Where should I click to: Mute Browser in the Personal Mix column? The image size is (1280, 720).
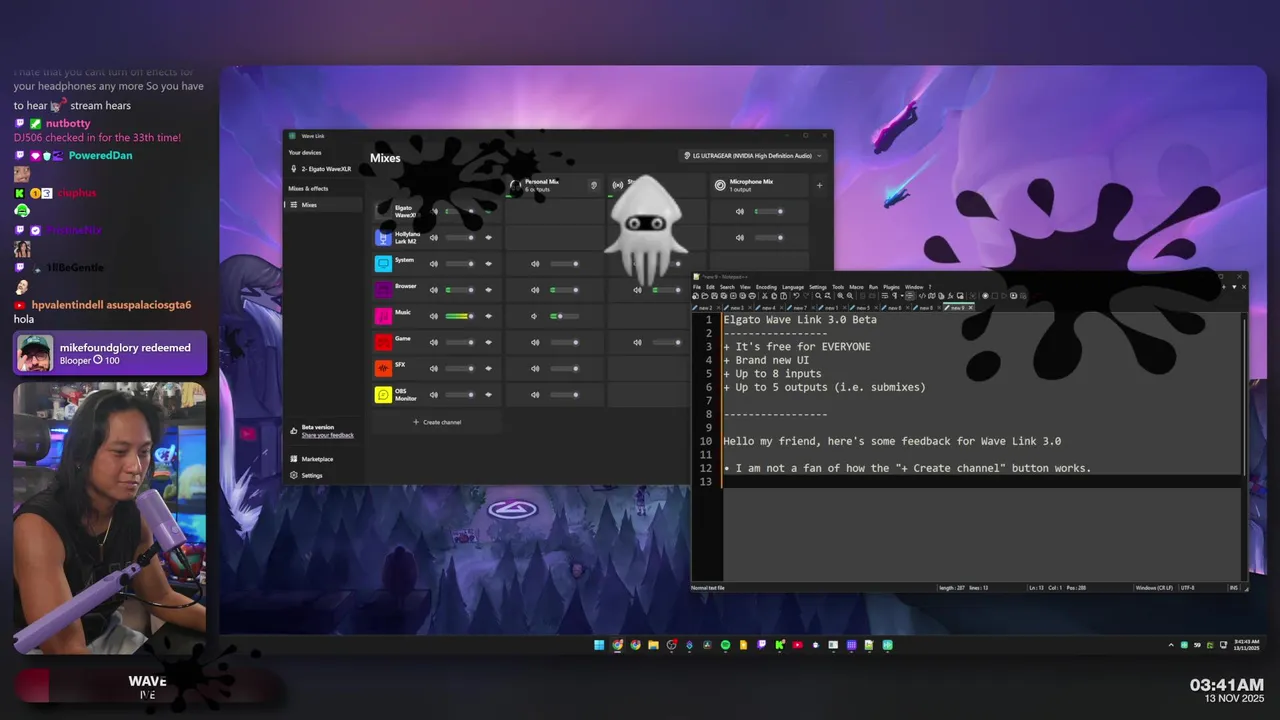(535, 289)
